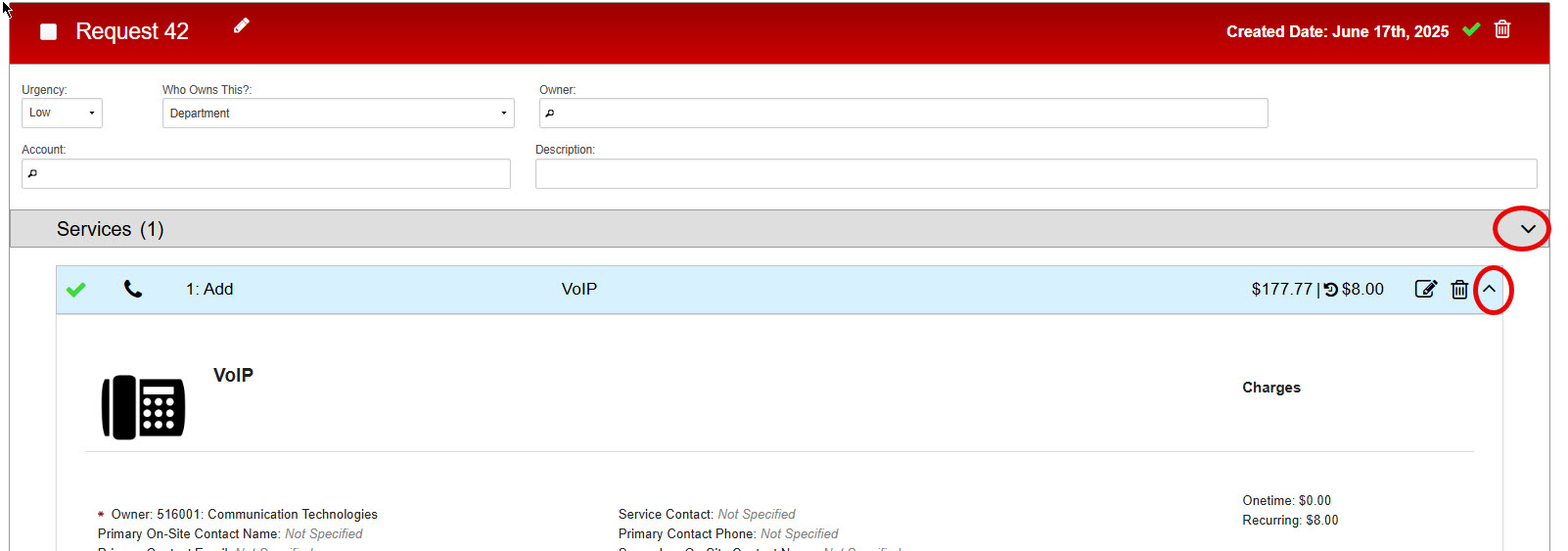Image resolution: width=1568 pixels, height=551 pixels.
Task: Click the '1: Add' service row label
Action: [209, 290]
